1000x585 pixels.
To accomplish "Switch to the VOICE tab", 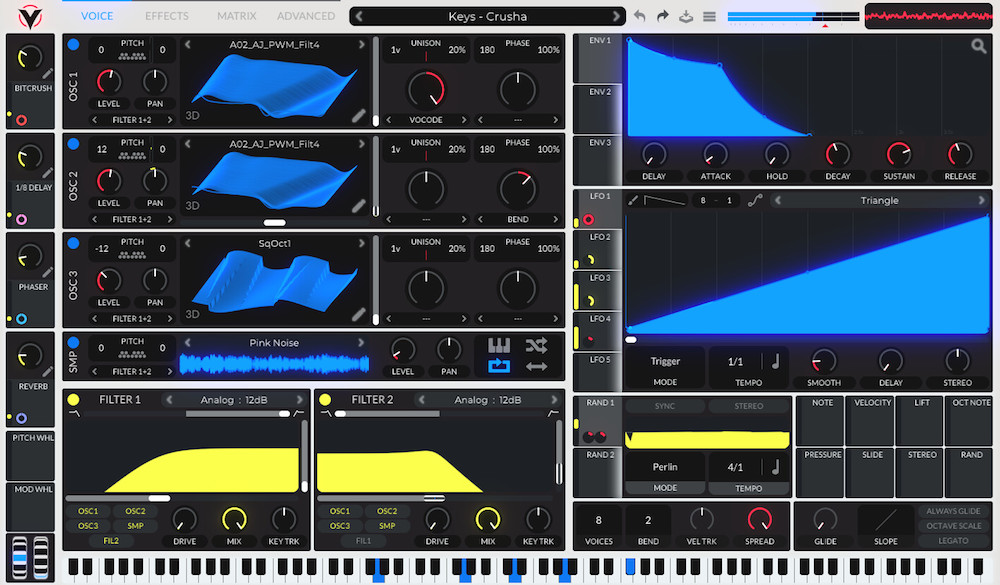I will (97, 16).
